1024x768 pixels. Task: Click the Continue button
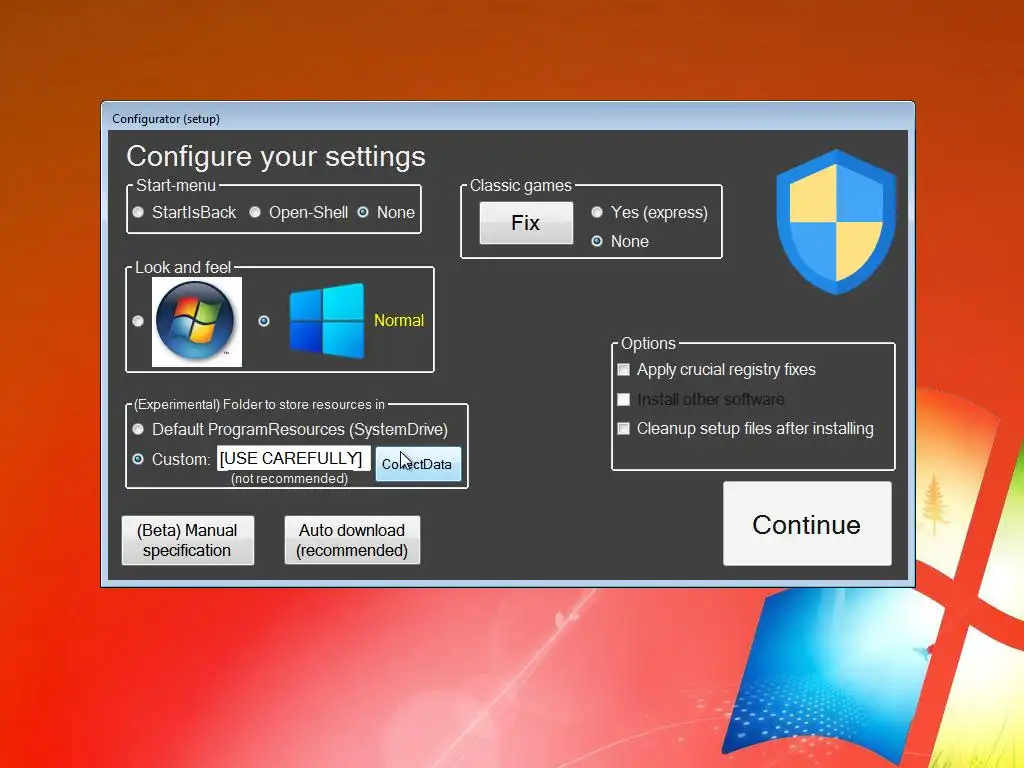(807, 524)
